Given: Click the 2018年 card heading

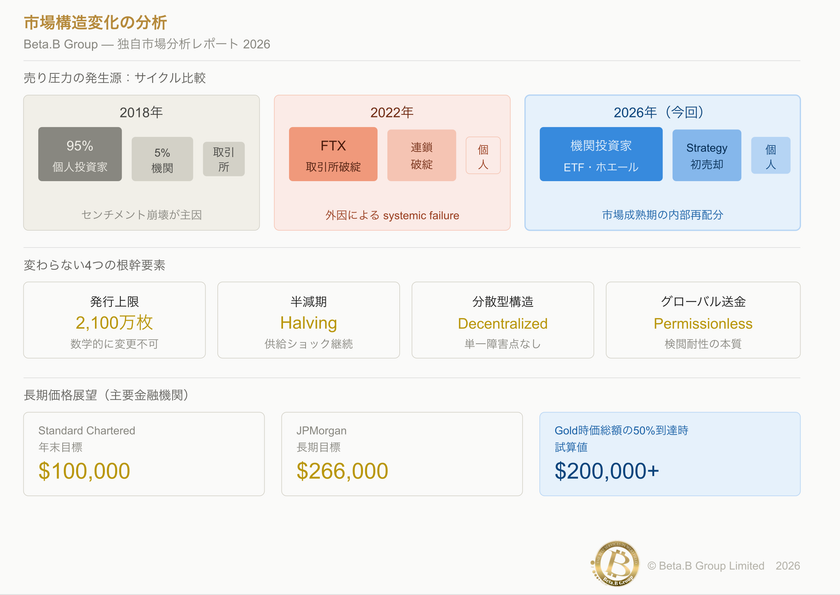Looking at the screenshot, I should [141, 112].
